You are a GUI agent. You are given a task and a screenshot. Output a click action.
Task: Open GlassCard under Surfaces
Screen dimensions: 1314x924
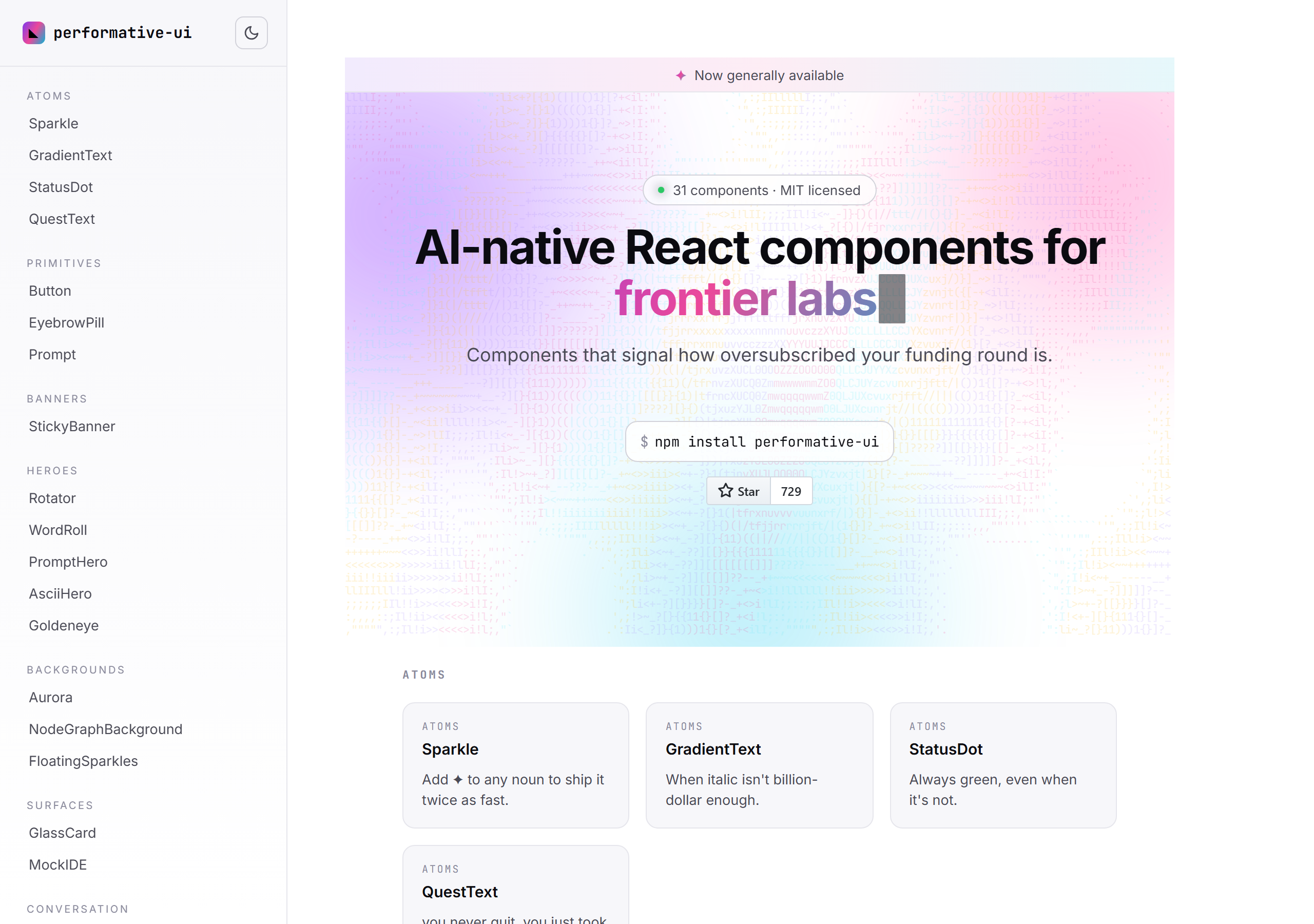pyautogui.click(x=63, y=833)
